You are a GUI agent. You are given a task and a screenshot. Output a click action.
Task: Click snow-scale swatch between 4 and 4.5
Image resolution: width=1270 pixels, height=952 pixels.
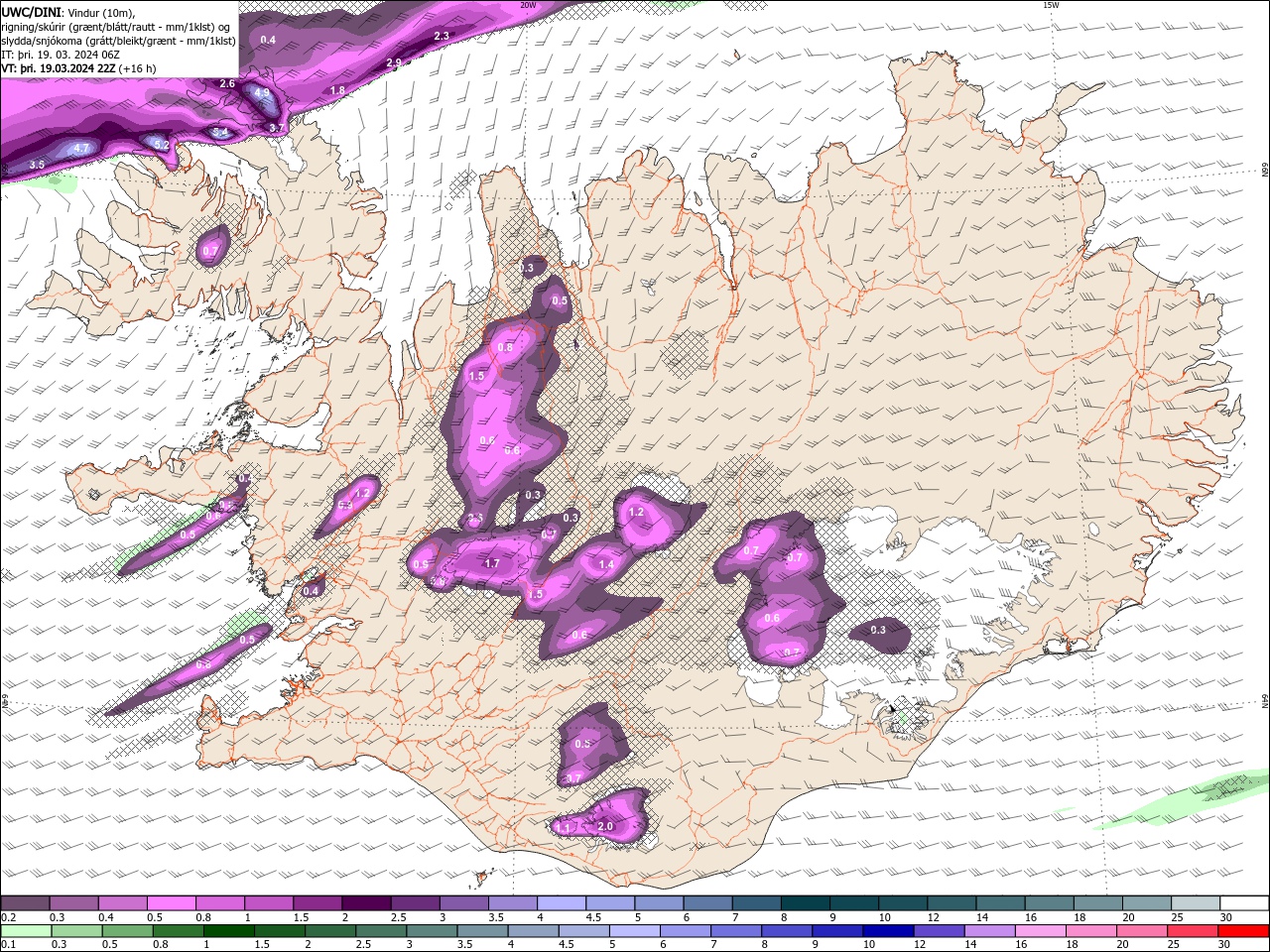[x=562, y=903]
